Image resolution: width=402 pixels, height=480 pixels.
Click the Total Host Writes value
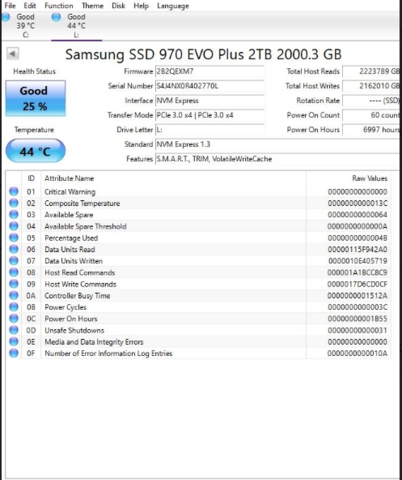pyautogui.click(x=371, y=86)
